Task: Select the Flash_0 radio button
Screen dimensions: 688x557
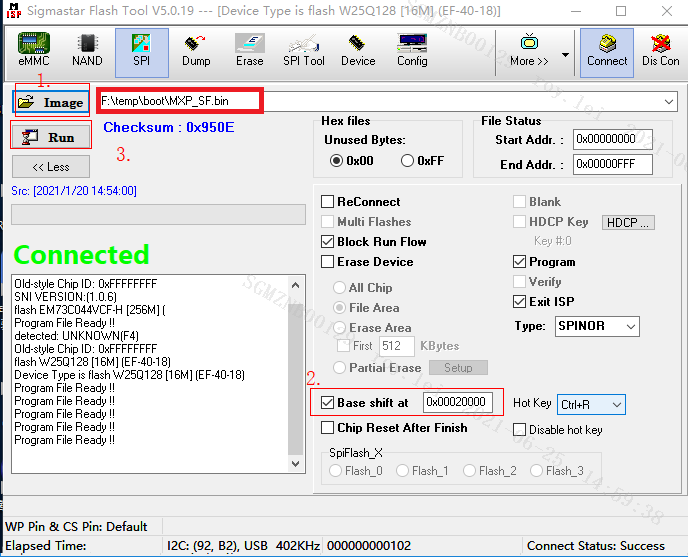Action: click(336, 471)
